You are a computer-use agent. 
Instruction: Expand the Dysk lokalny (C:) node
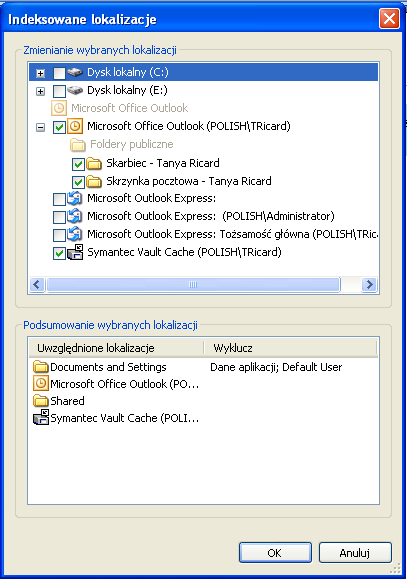click(41, 73)
